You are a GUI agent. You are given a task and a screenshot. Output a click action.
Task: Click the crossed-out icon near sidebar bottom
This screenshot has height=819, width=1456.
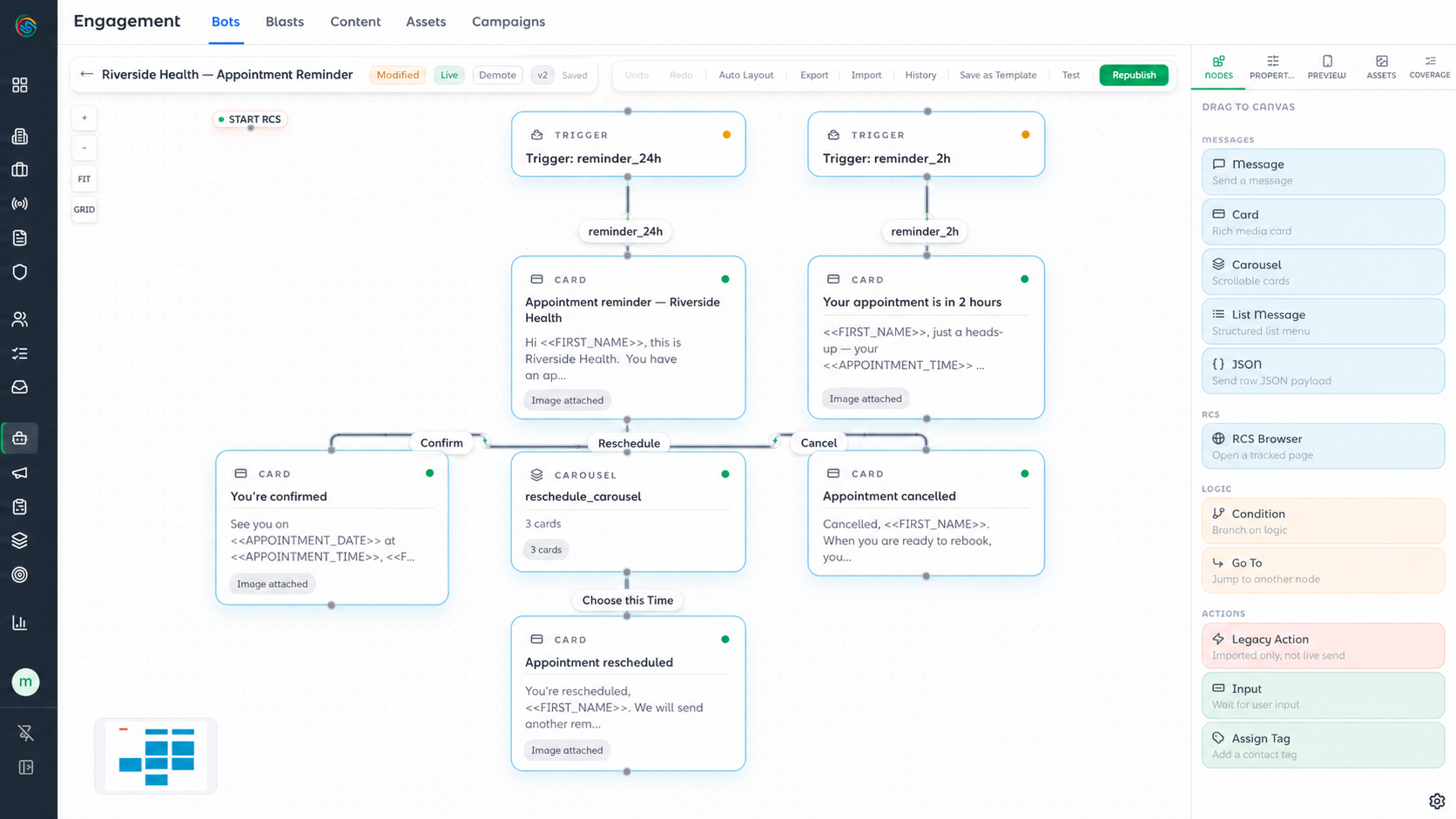[x=26, y=733]
